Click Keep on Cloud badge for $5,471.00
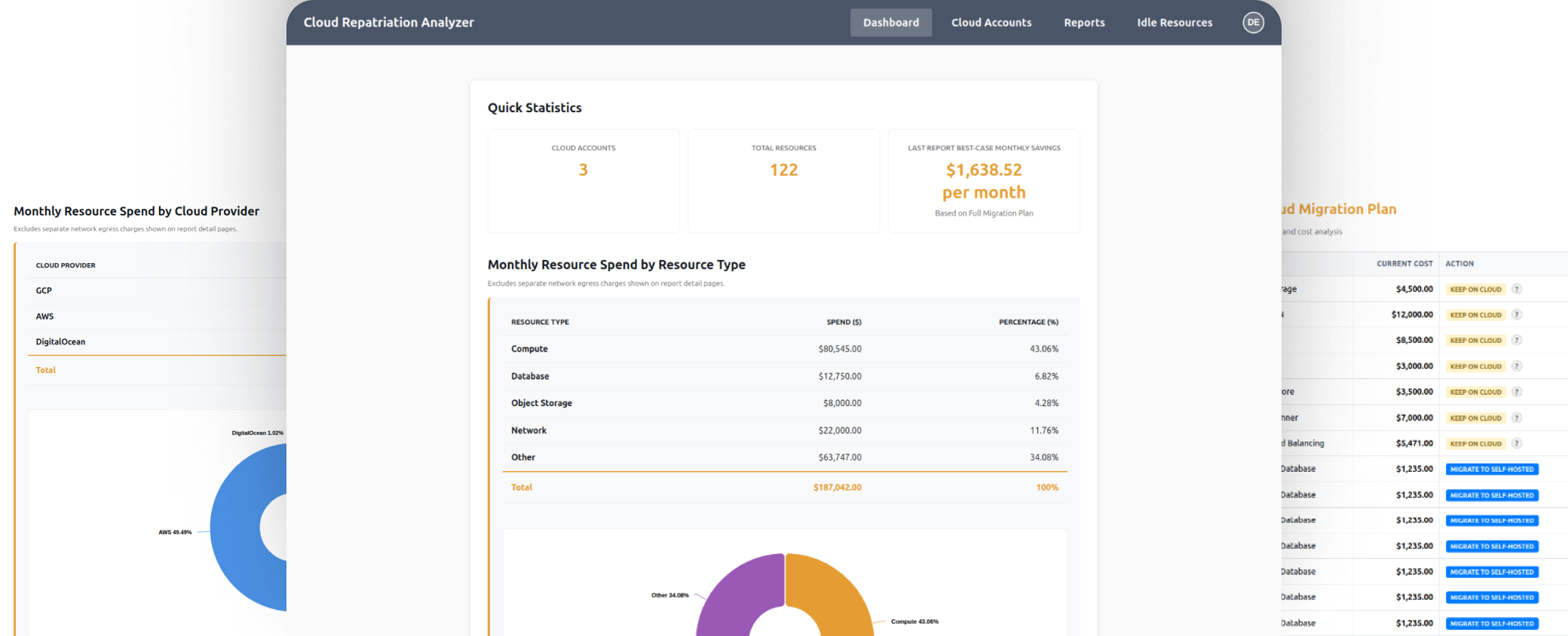1568x636 pixels. coord(1476,443)
